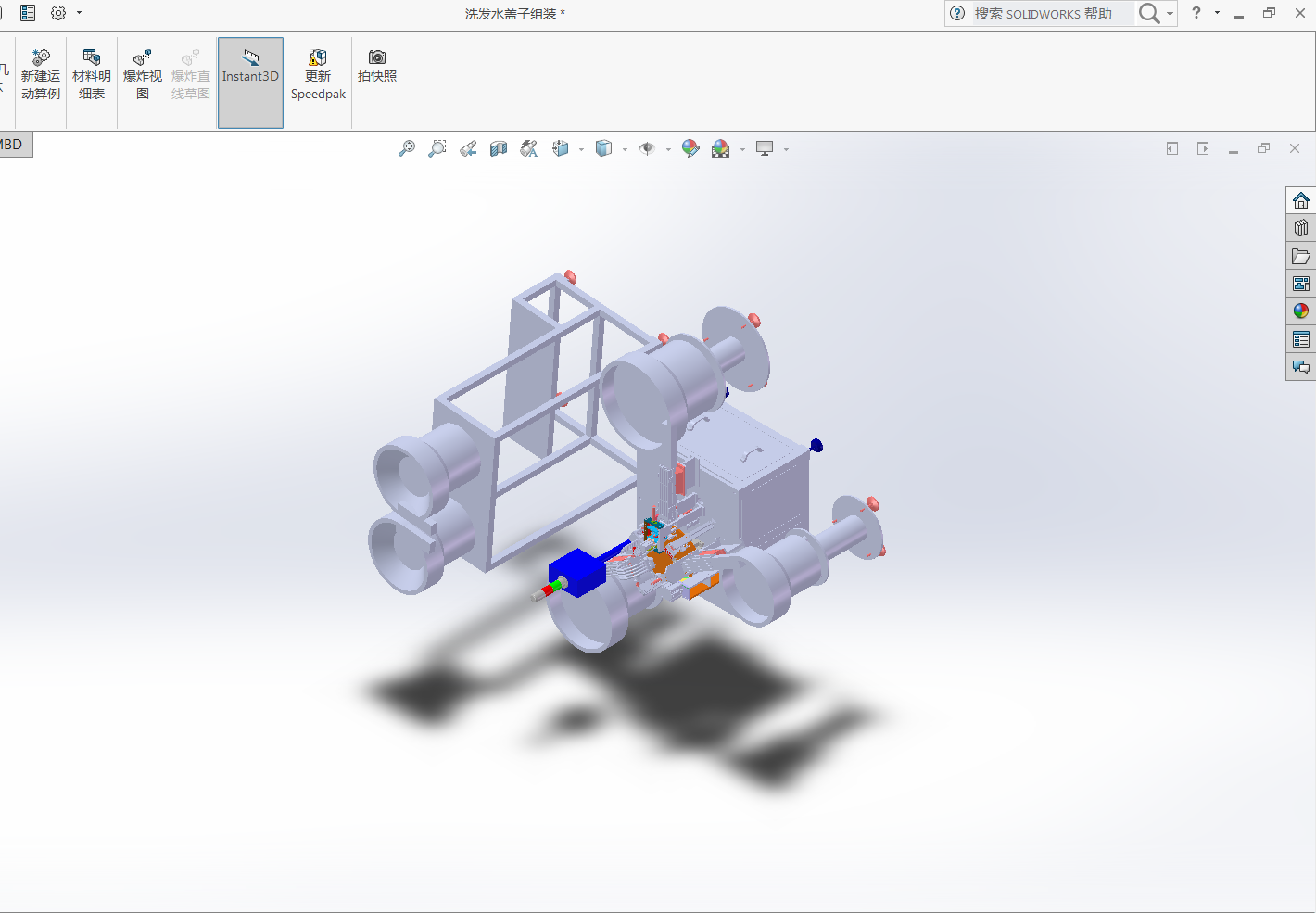
Task: Select the exploded view tool (爆炸视图)
Action: pos(143,75)
